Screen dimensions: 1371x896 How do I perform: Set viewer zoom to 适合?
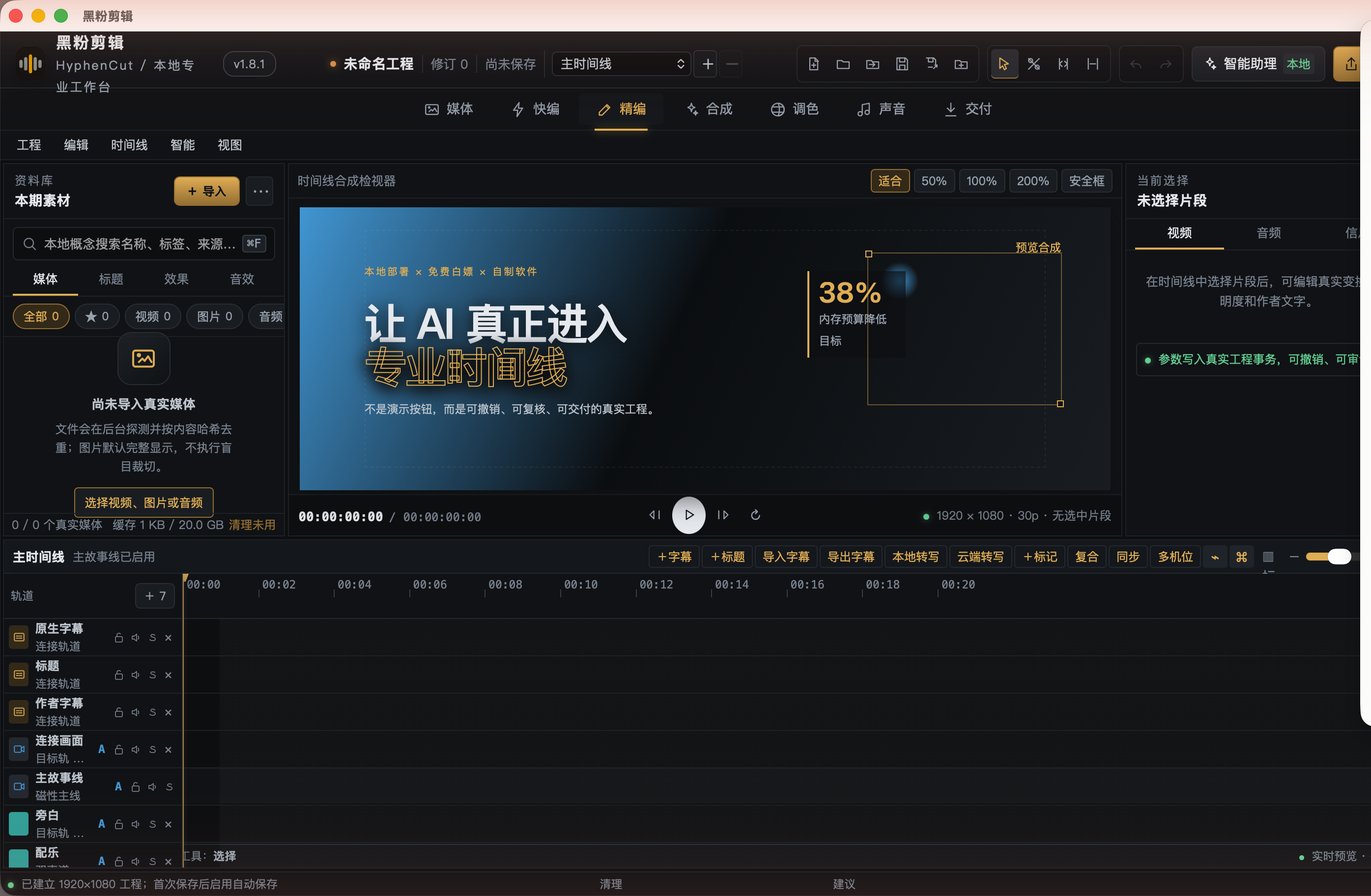890,181
